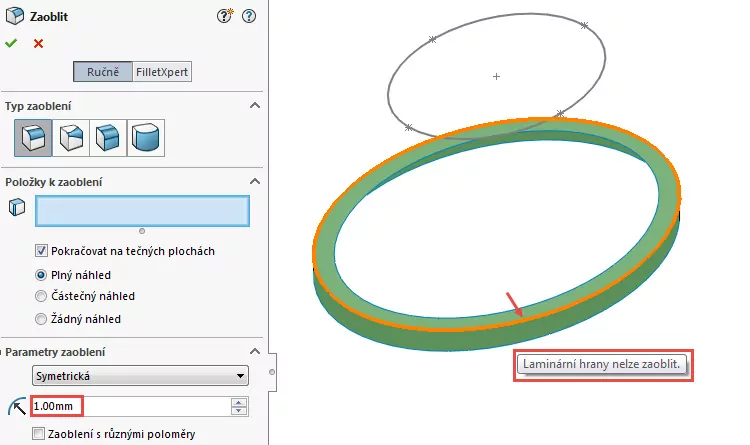Collapse Položky k zaoblení section
Screen dimensions: 750x445
[255, 181]
